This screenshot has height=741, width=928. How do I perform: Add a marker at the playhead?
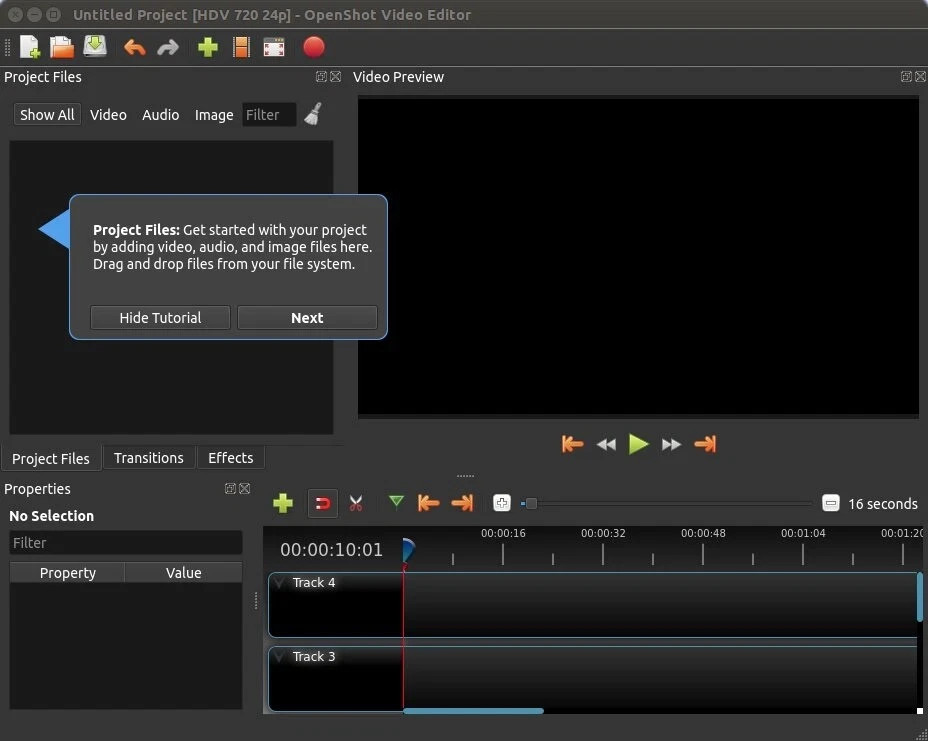coord(396,503)
